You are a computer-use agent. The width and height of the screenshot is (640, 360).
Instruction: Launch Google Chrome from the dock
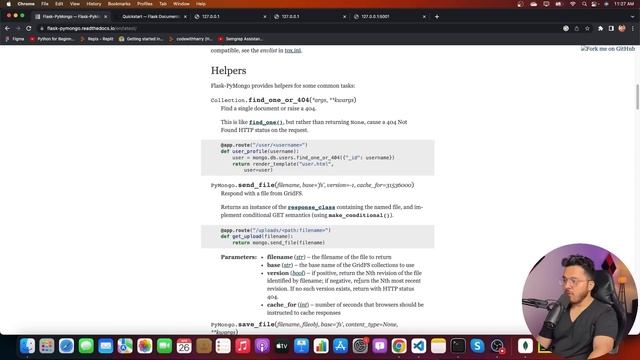click(x=399, y=346)
